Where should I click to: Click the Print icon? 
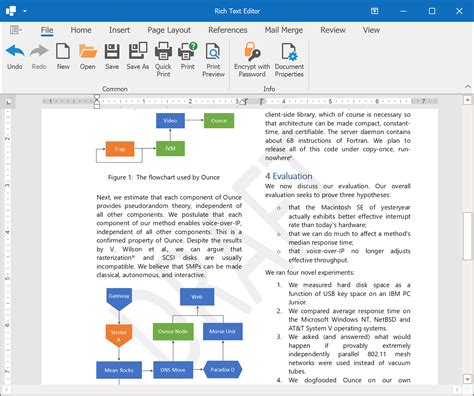point(188,51)
